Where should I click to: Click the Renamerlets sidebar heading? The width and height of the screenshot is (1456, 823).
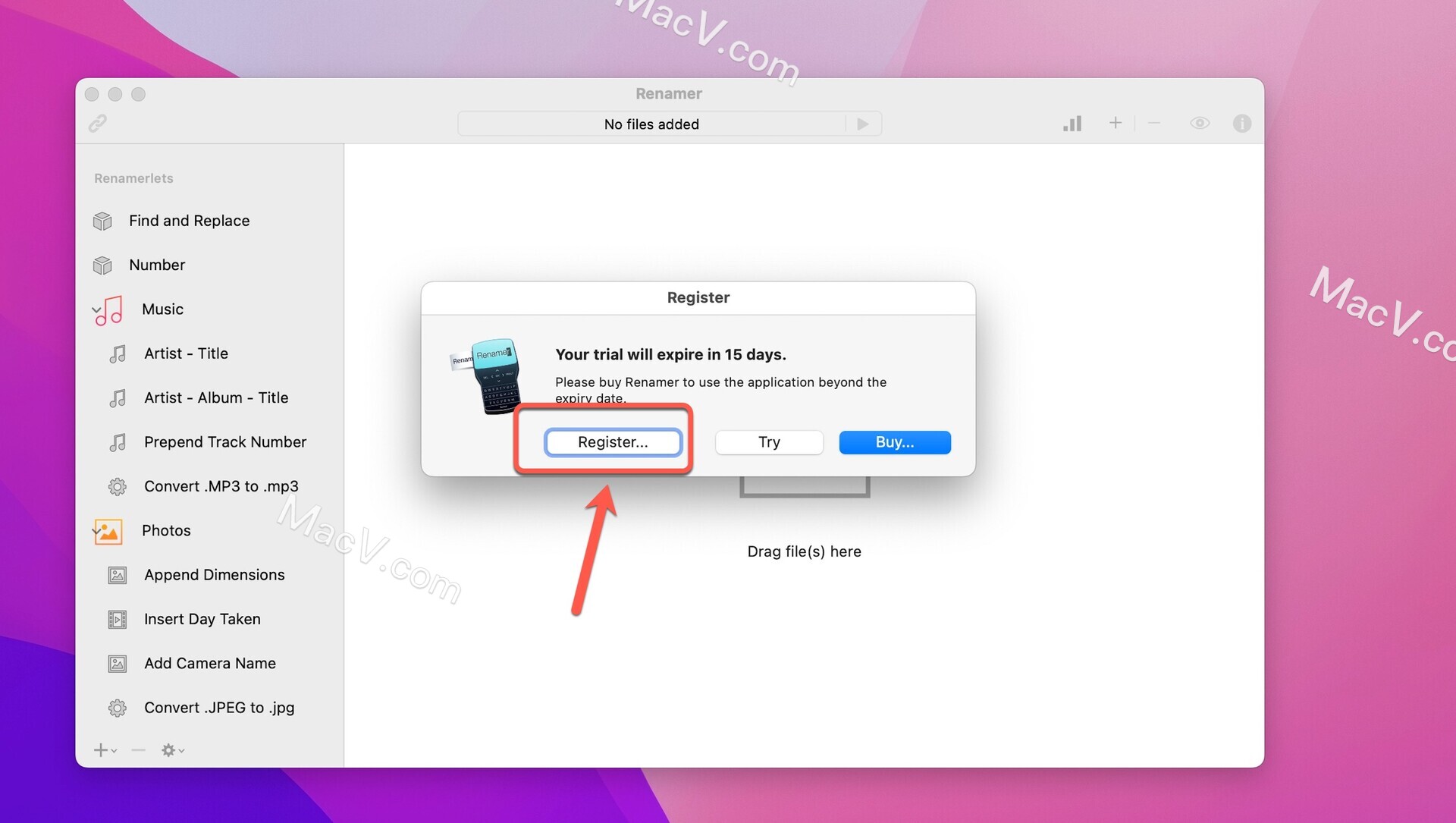133,178
